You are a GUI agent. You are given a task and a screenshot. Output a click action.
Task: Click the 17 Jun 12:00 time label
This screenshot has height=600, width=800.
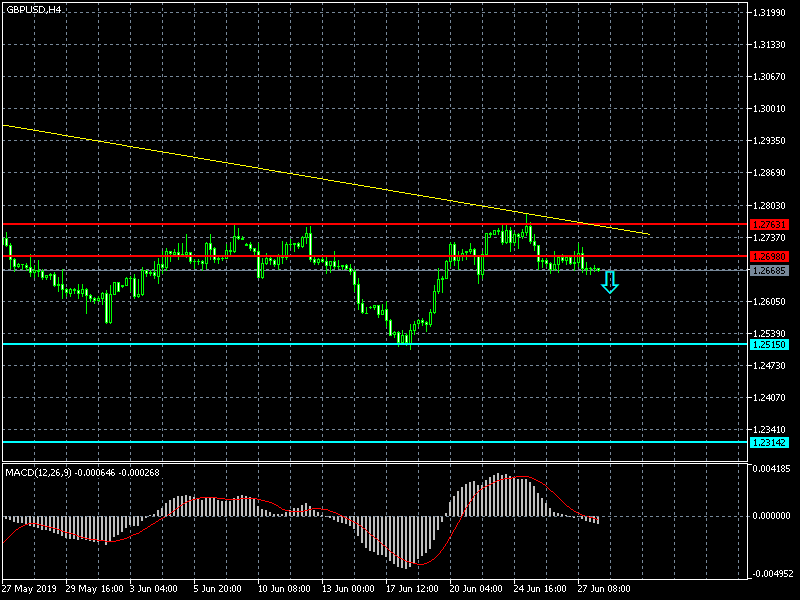coord(412,589)
